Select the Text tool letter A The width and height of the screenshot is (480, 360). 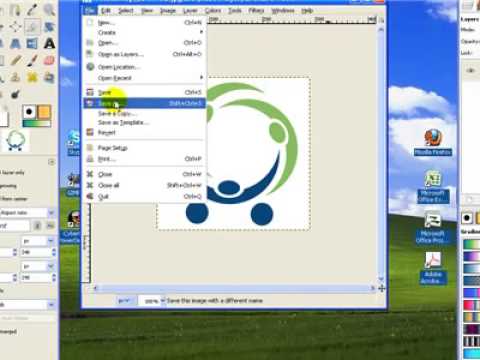49,44
